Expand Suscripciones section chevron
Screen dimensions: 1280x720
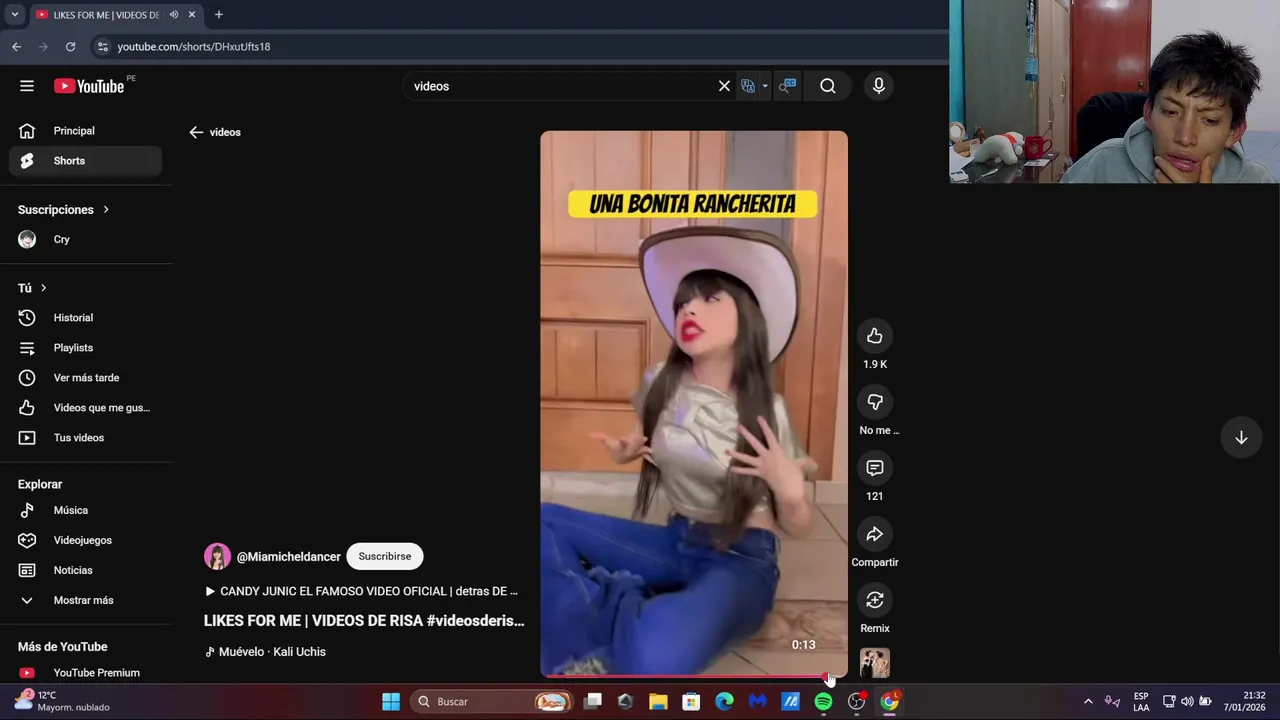pos(105,210)
